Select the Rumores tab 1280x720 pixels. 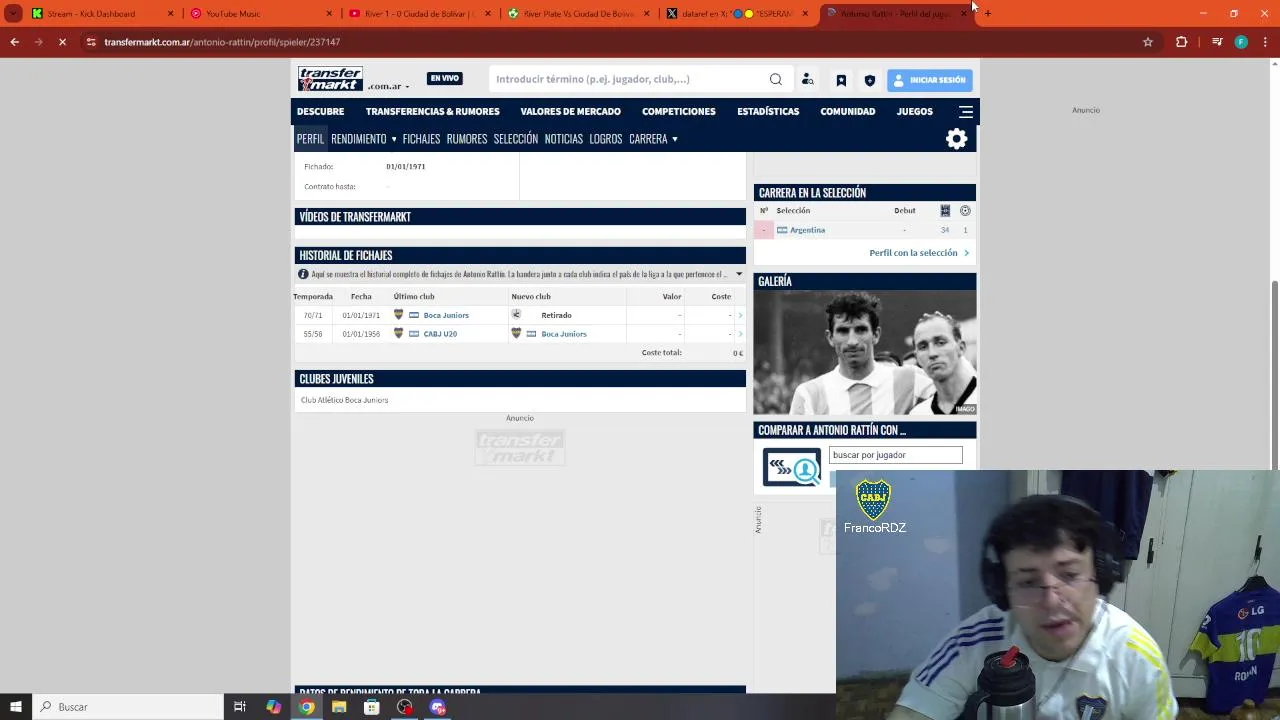467,139
